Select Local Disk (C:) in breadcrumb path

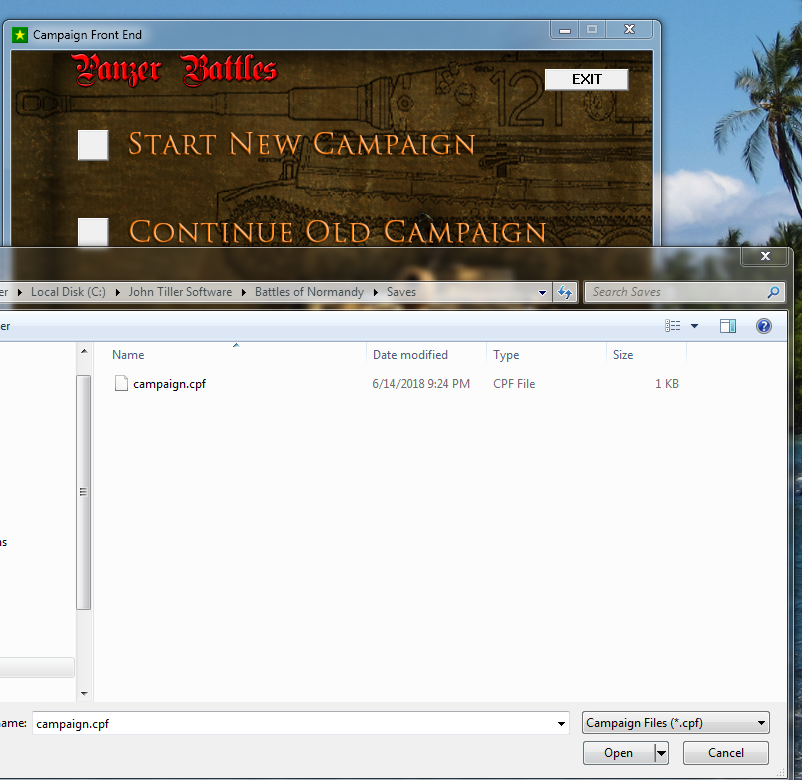tap(68, 292)
